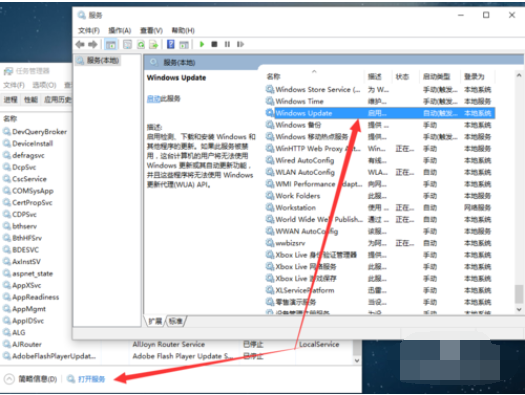
Task: Click the green Refresh toolbar icon
Action: pyautogui.click(x=141, y=44)
